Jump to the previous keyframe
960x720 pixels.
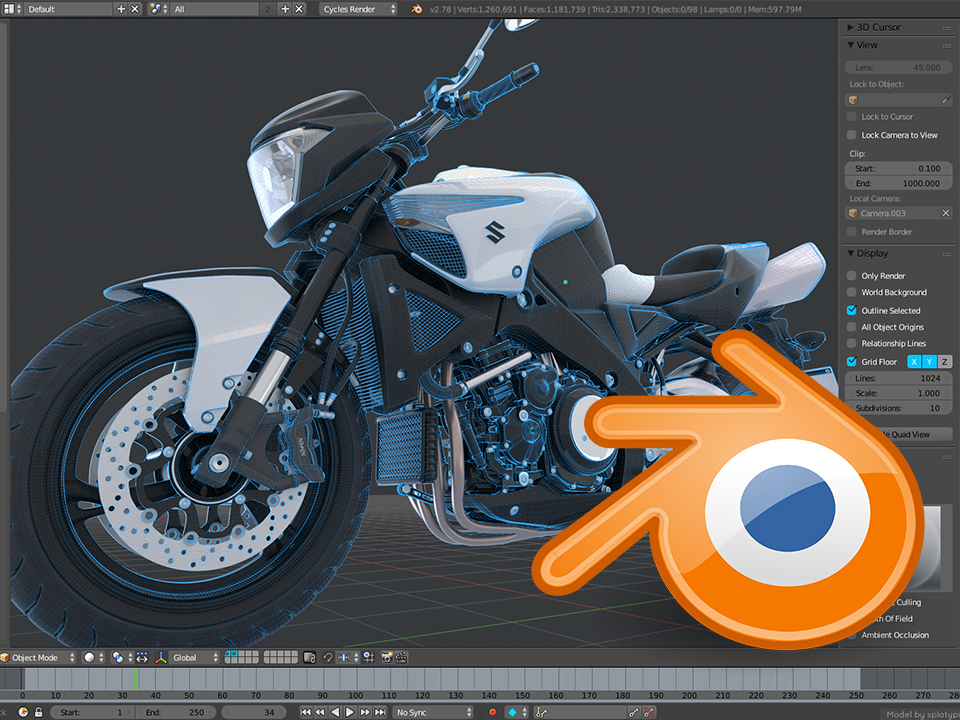point(320,712)
